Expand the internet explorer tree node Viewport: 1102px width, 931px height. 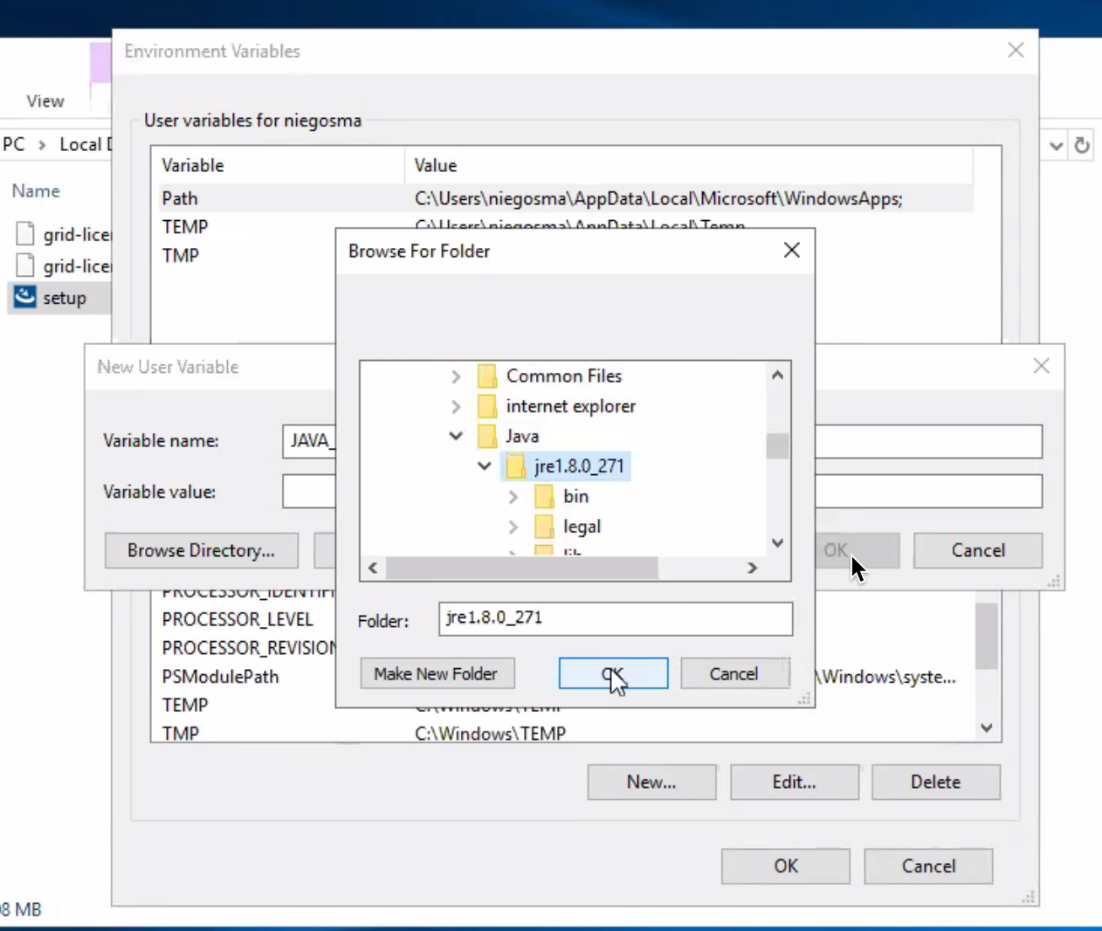pos(455,406)
